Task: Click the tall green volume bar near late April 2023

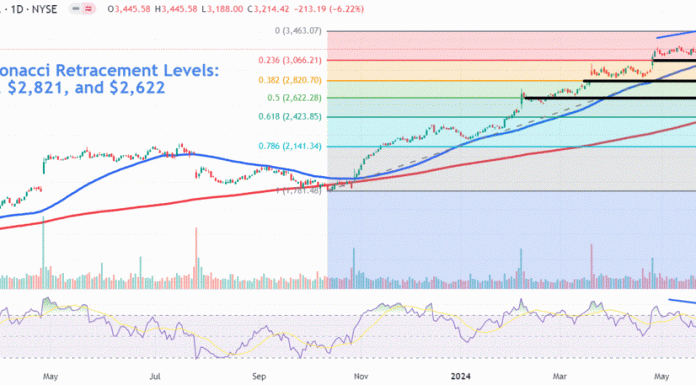Action: click(x=44, y=253)
